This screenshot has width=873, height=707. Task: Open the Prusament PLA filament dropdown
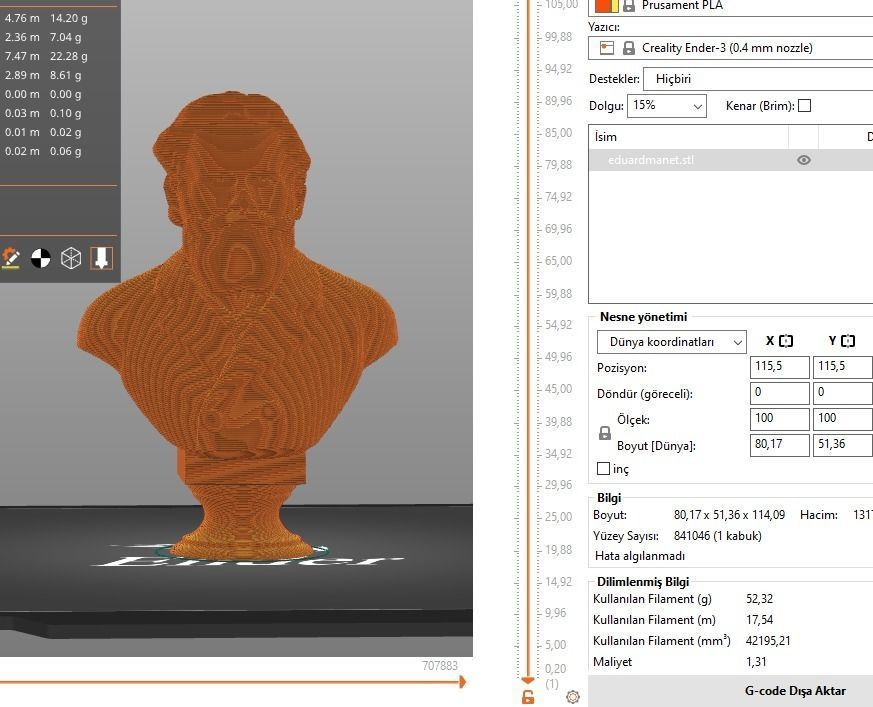[730, 6]
